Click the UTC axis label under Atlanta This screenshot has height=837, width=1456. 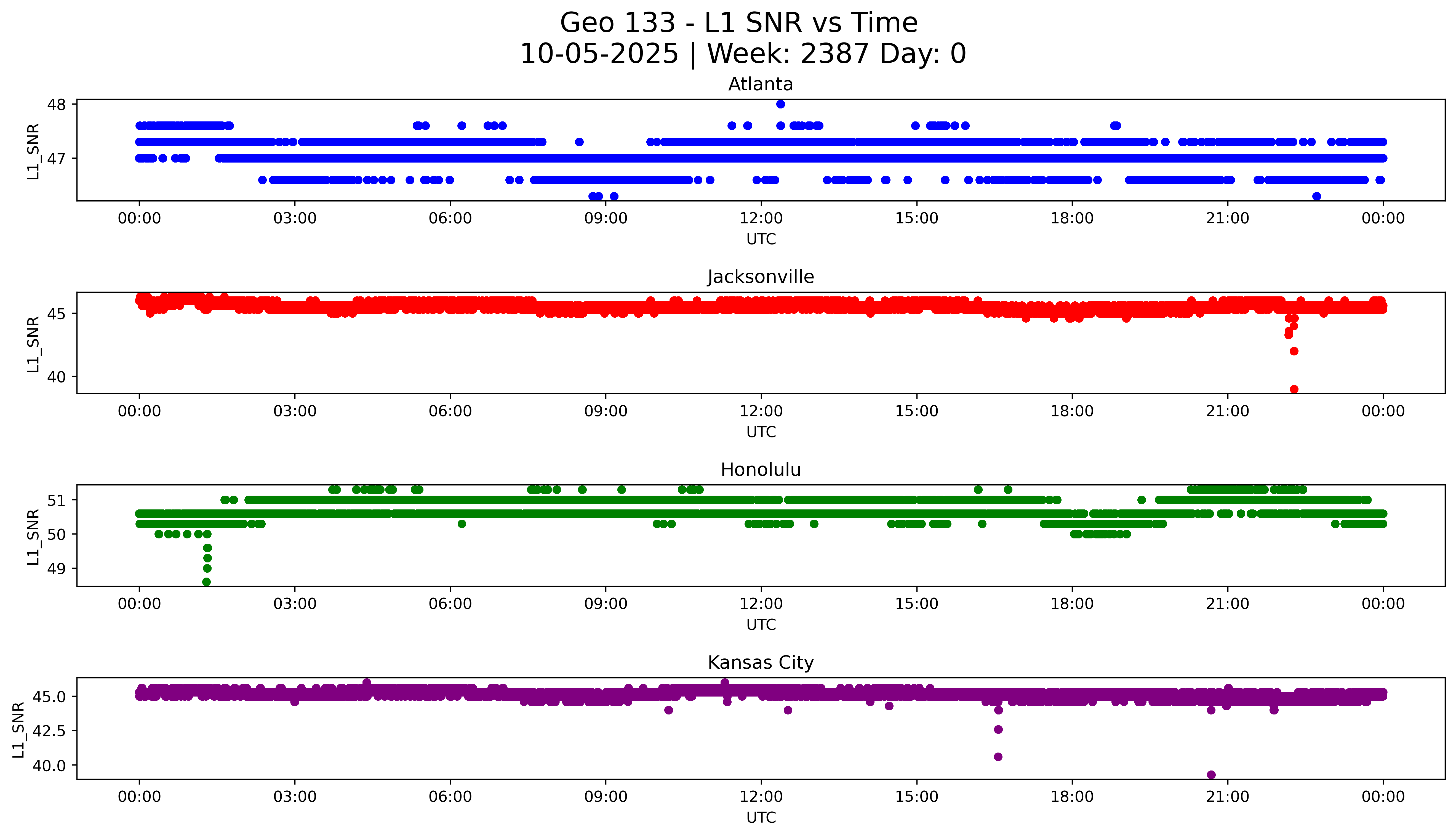click(761, 239)
